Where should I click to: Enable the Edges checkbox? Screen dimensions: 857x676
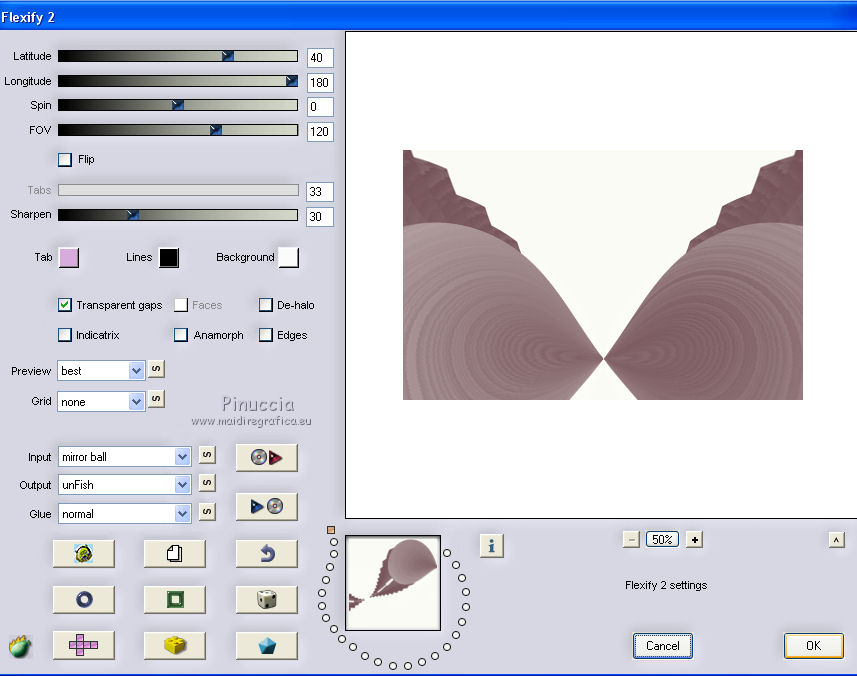click(x=266, y=335)
